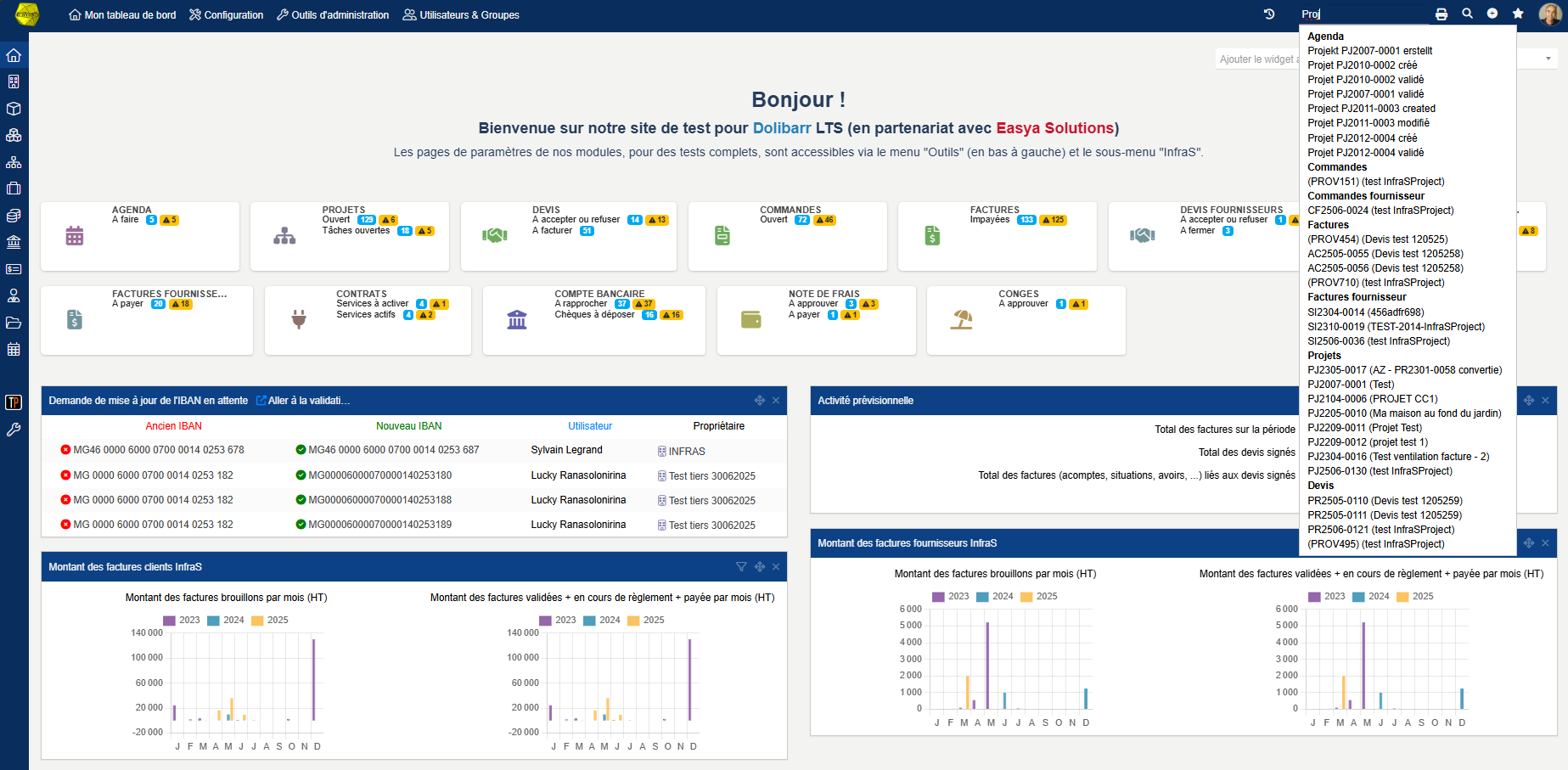
Task: Click the printer icon in top bar
Action: click(1442, 14)
